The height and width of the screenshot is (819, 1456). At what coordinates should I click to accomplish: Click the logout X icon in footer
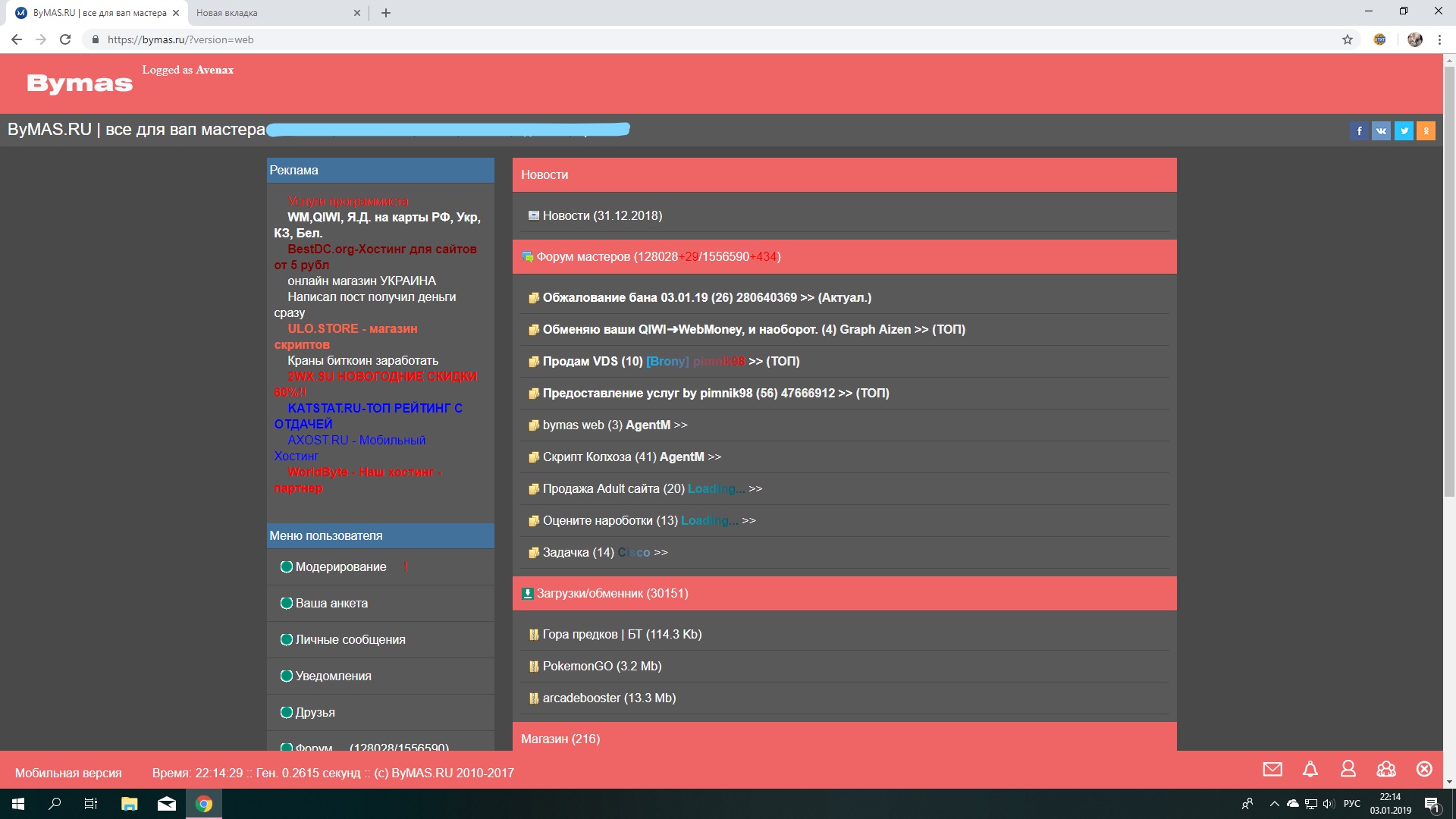point(1424,770)
